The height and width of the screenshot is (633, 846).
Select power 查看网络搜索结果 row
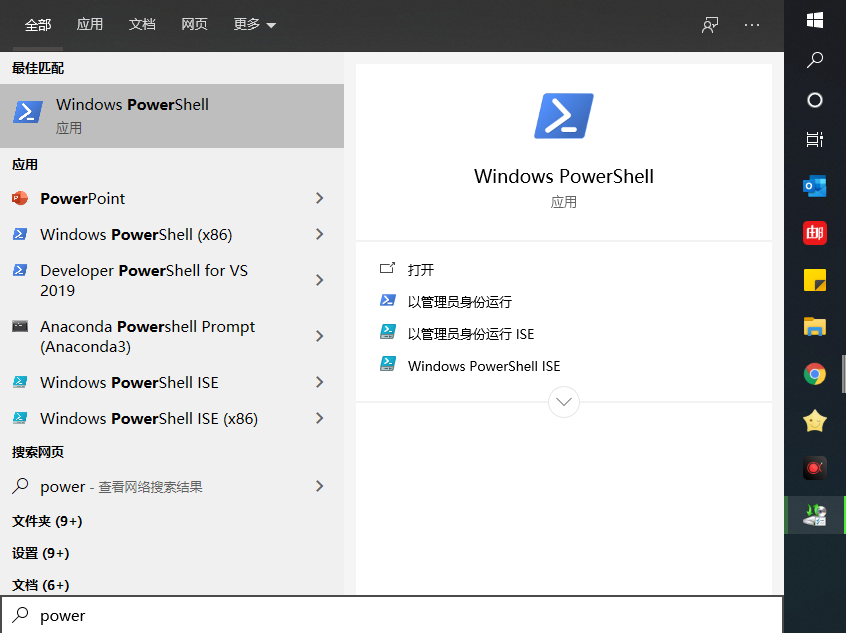172,486
